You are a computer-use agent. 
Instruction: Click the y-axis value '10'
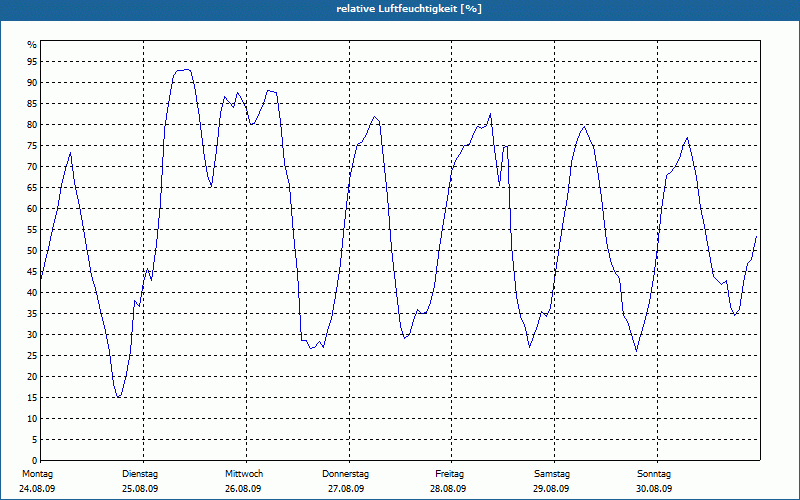(32, 419)
